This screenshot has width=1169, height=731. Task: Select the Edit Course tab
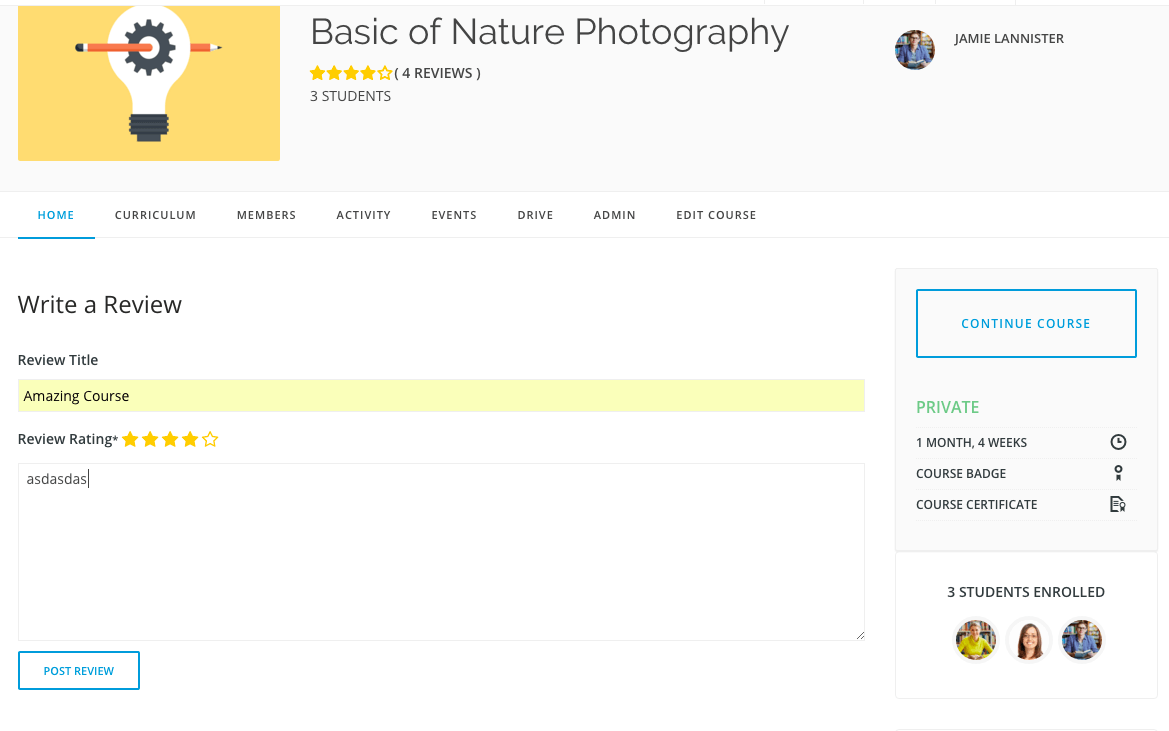tap(716, 215)
